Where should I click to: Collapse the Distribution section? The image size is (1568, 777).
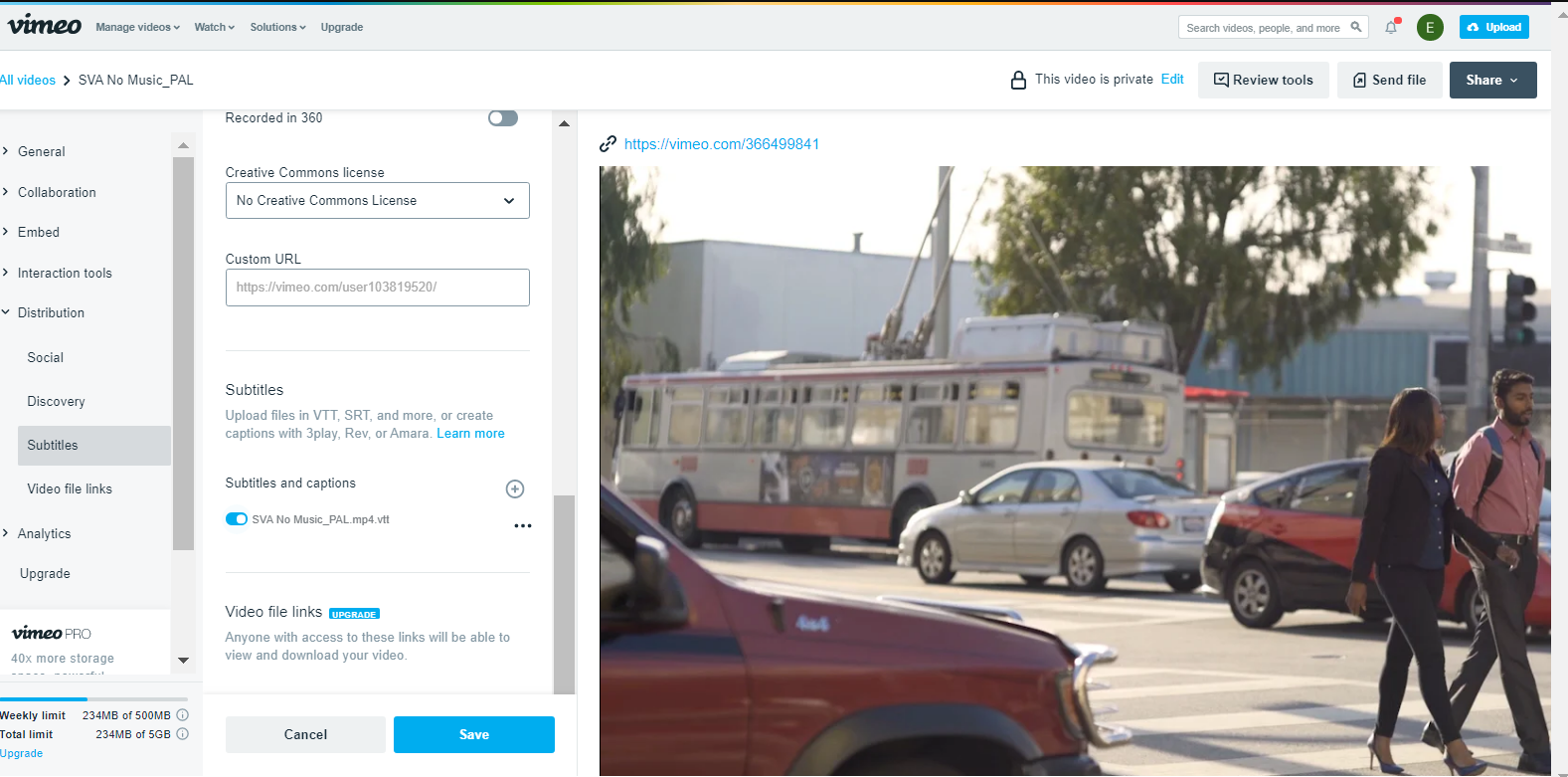[51, 312]
